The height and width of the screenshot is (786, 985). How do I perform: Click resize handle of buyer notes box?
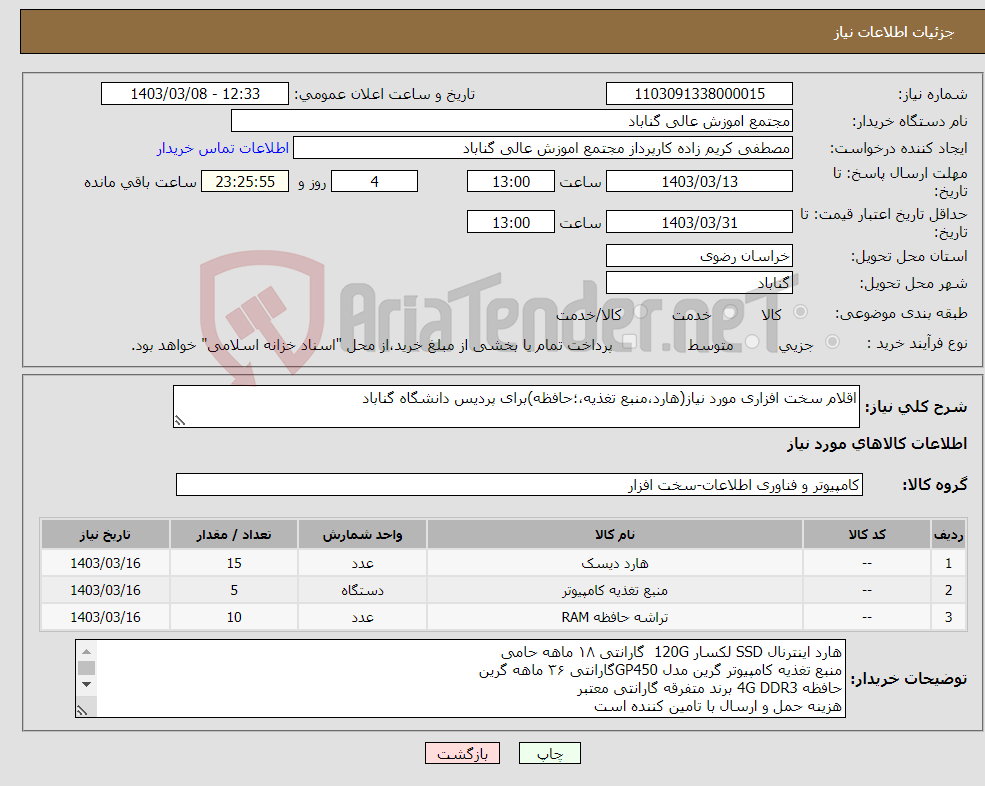point(82,711)
